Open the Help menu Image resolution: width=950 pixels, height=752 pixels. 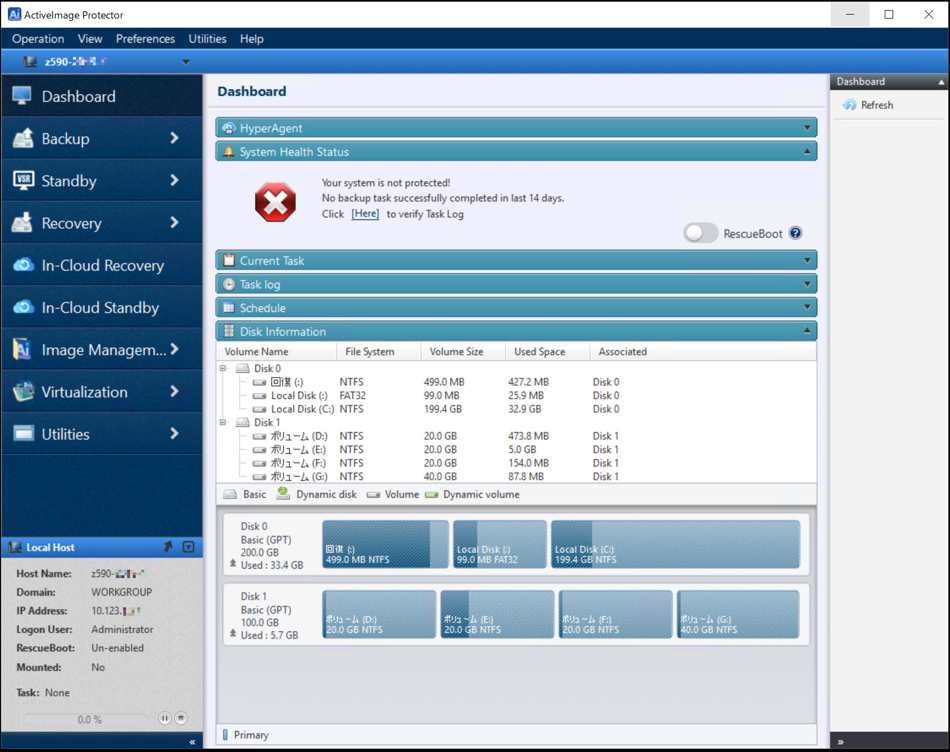coord(251,39)
